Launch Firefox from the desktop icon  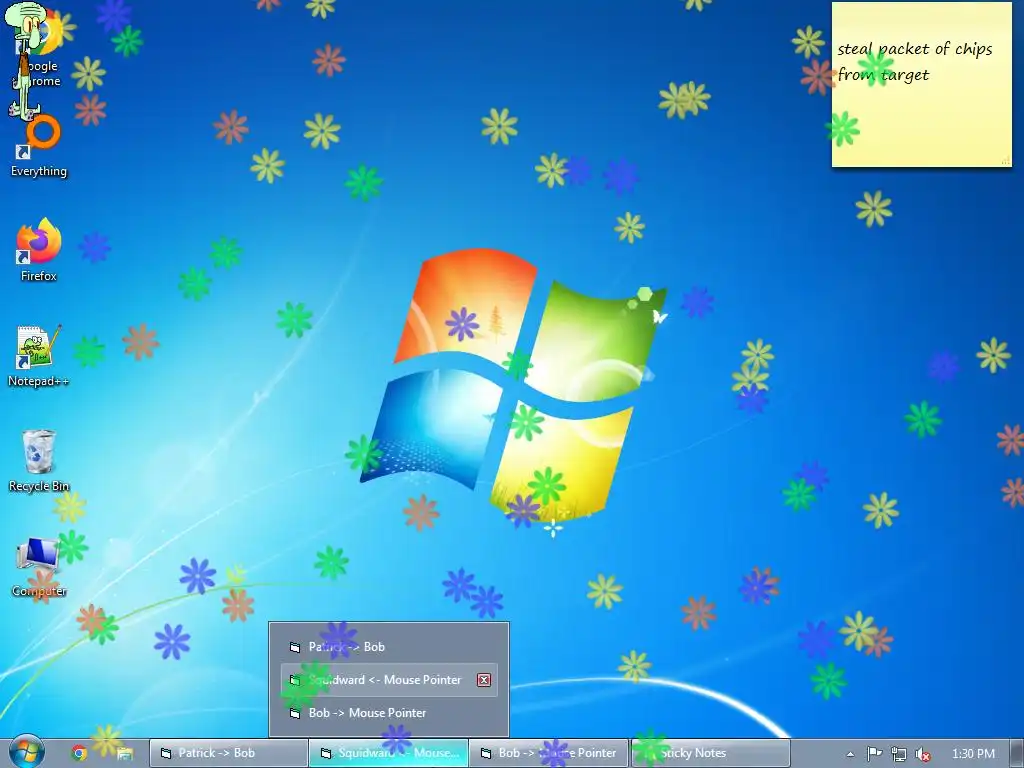point(39,250)
